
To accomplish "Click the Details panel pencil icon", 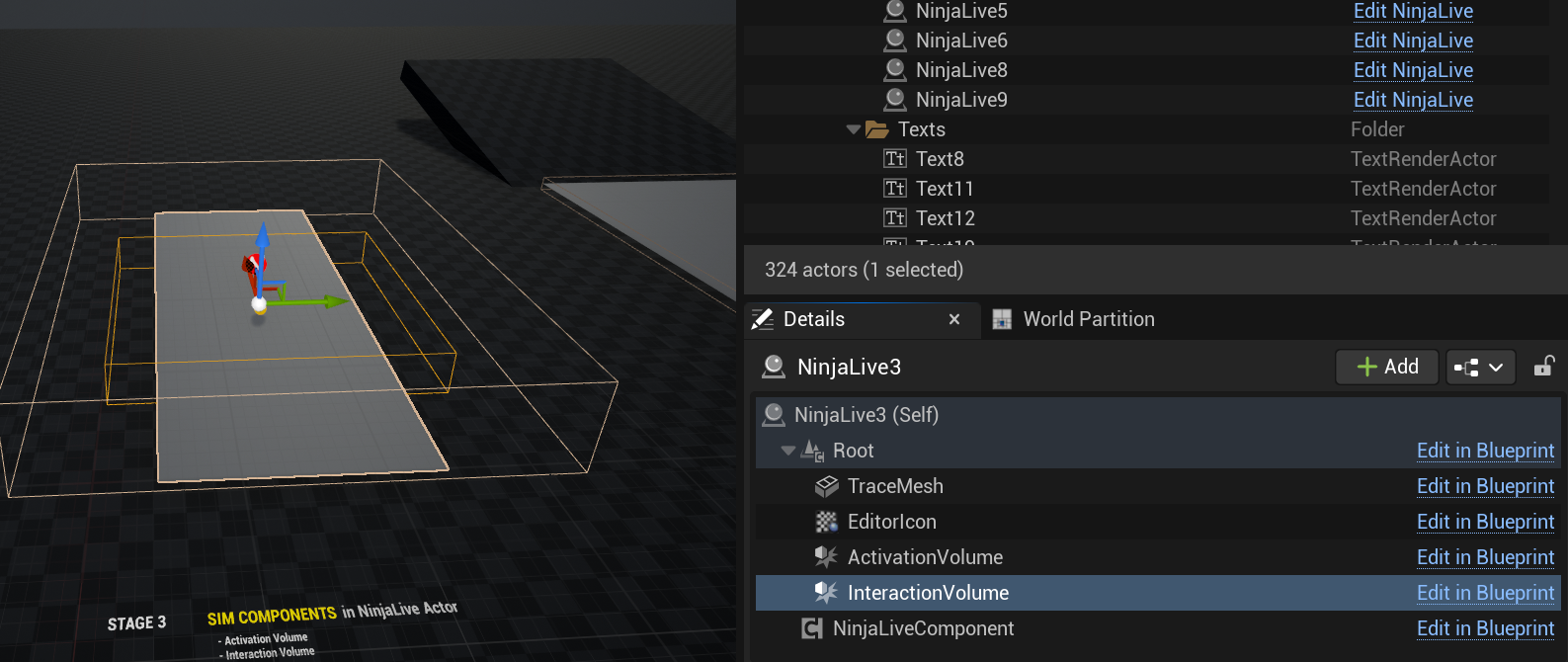I will (x=763, y=319).
